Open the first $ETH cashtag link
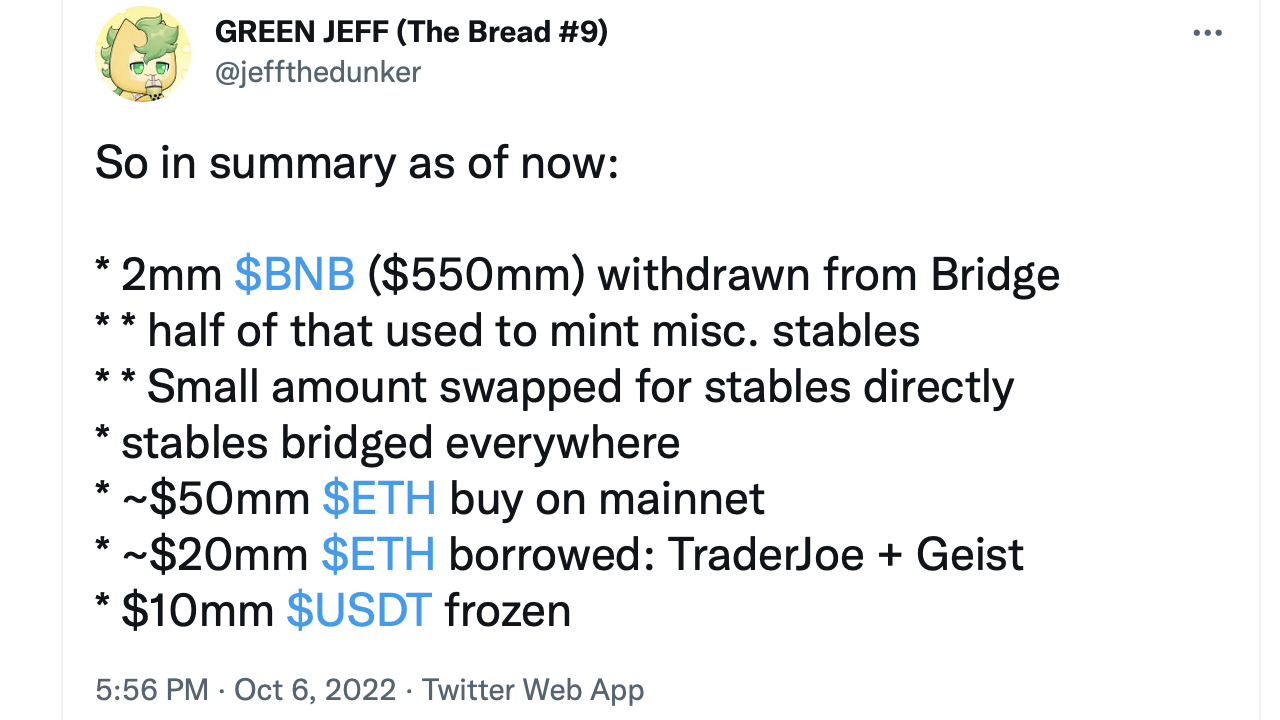 click(x=379, y=498)
